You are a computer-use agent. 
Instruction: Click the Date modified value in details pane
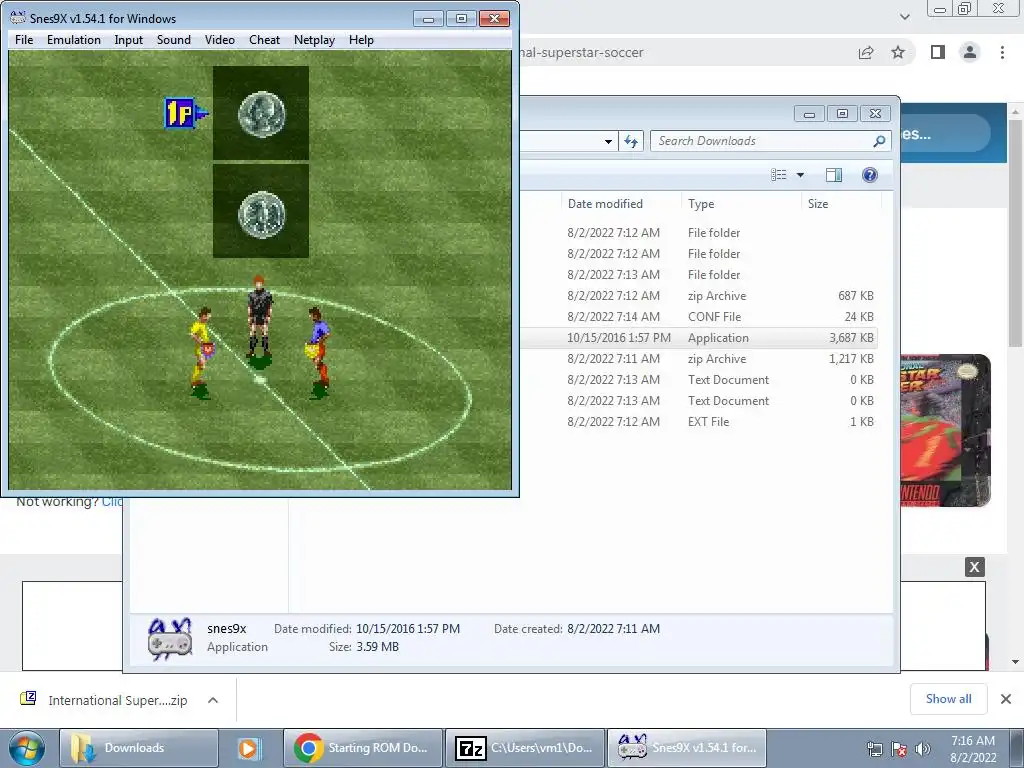point(408,629)
